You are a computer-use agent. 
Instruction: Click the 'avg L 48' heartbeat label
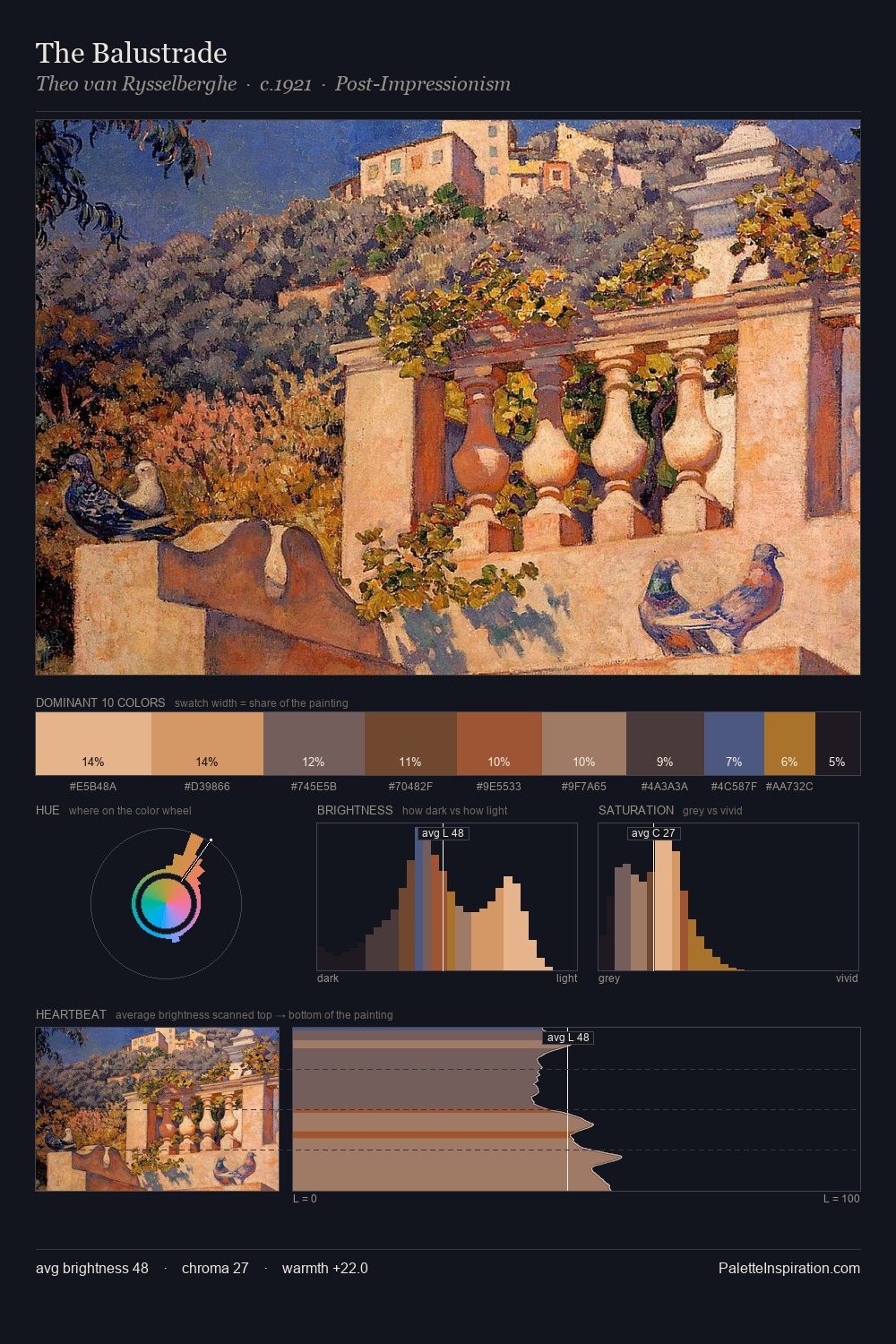[x=568, y=1038]
